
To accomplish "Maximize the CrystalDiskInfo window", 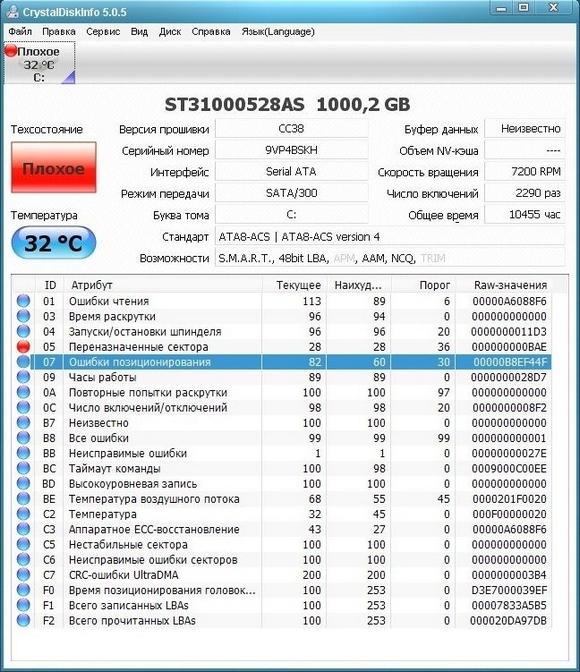I will (523, 8).
